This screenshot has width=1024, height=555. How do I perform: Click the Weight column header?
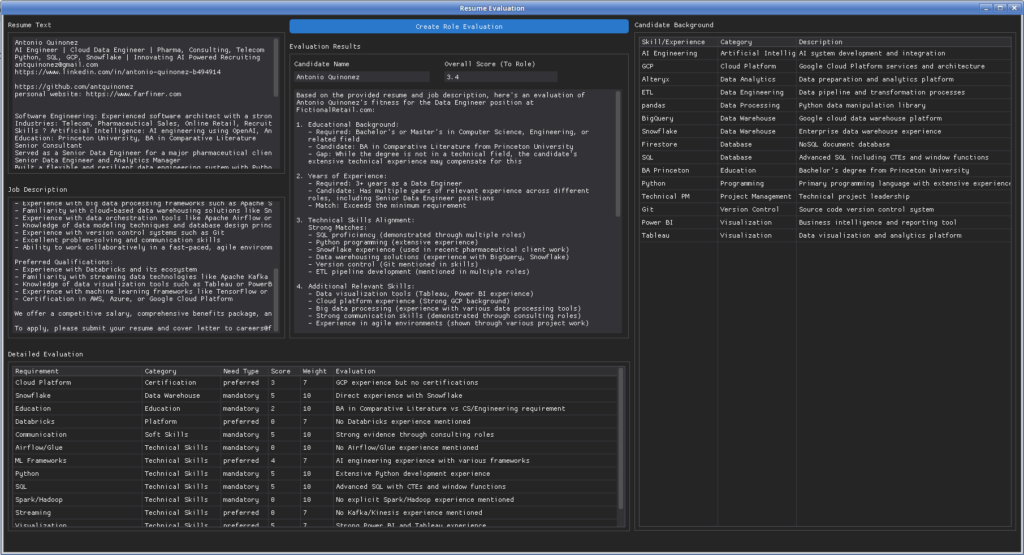(314, 371)
